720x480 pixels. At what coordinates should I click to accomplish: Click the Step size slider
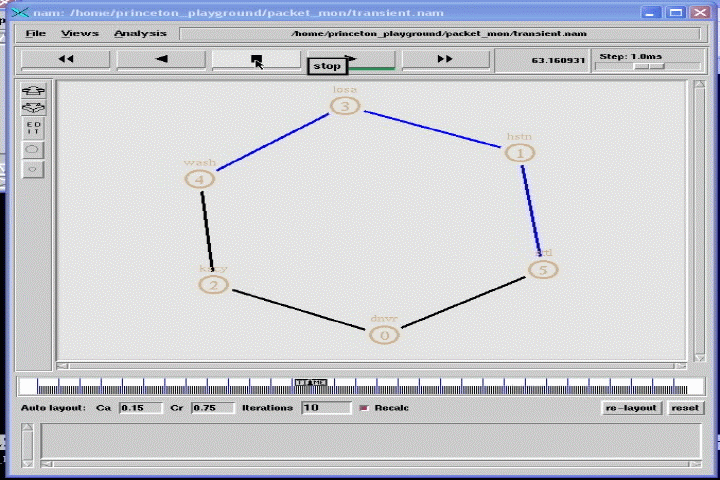(x=649, y=66)
